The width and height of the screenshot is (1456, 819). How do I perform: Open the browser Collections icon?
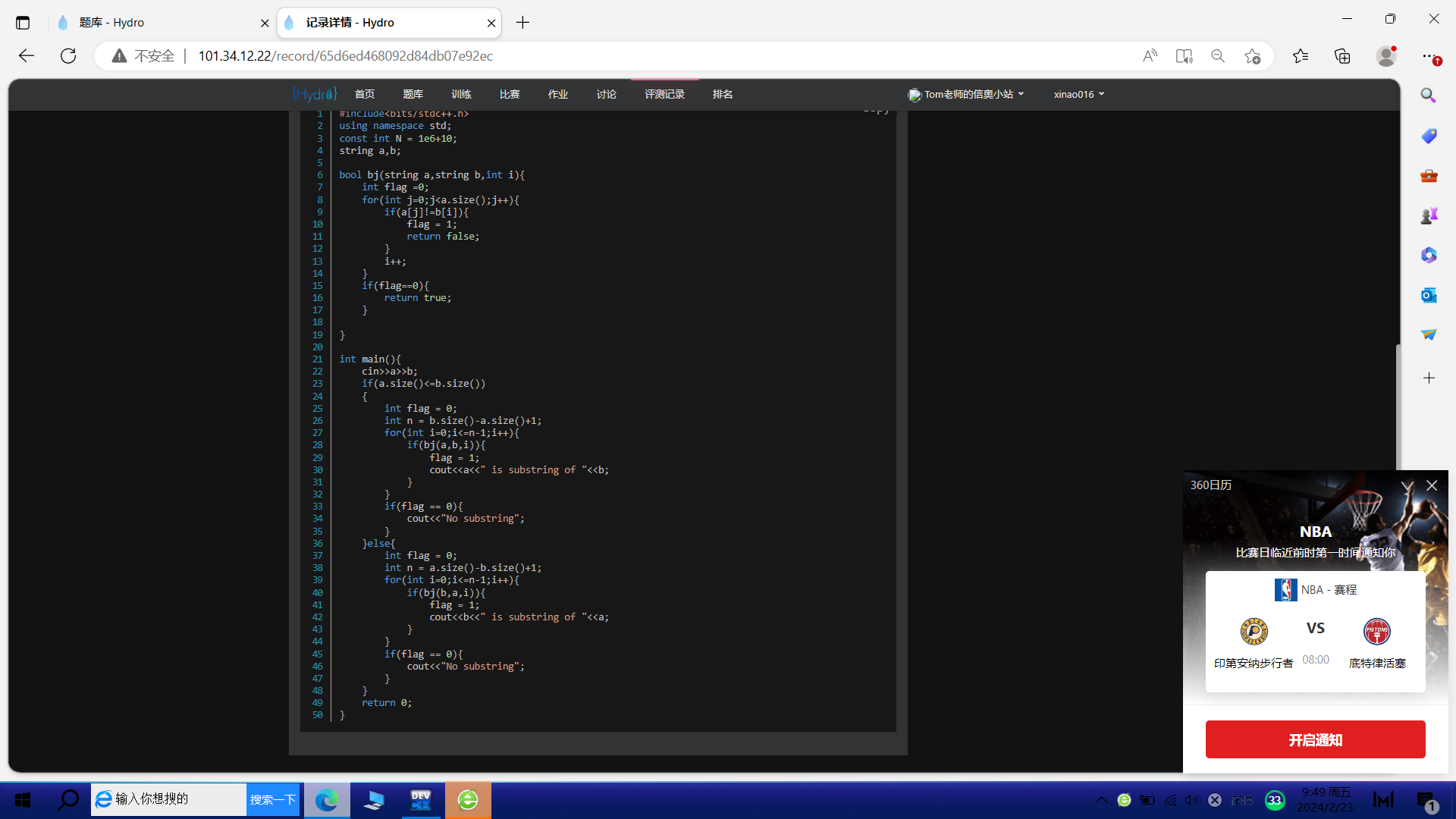coord(1342,56)
